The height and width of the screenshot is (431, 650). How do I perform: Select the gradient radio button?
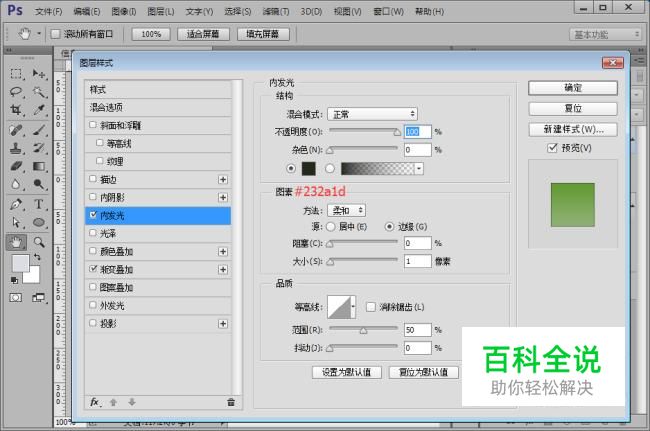coord(330,169)
